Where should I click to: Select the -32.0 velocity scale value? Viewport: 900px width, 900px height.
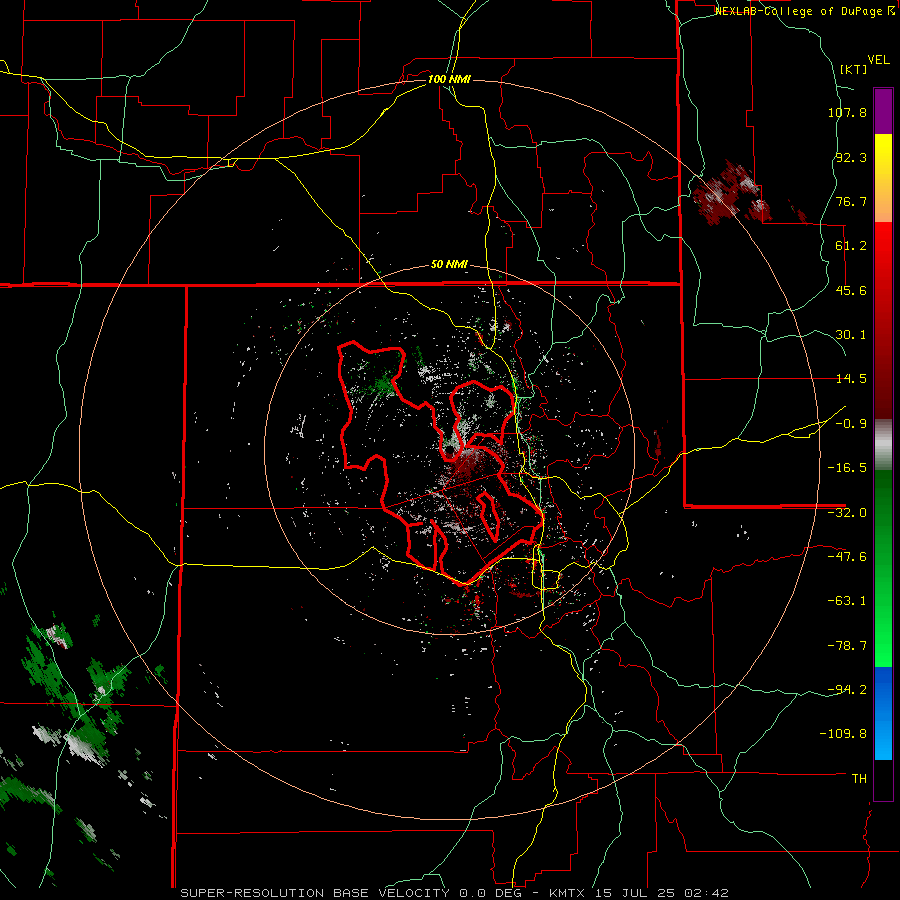847,513
